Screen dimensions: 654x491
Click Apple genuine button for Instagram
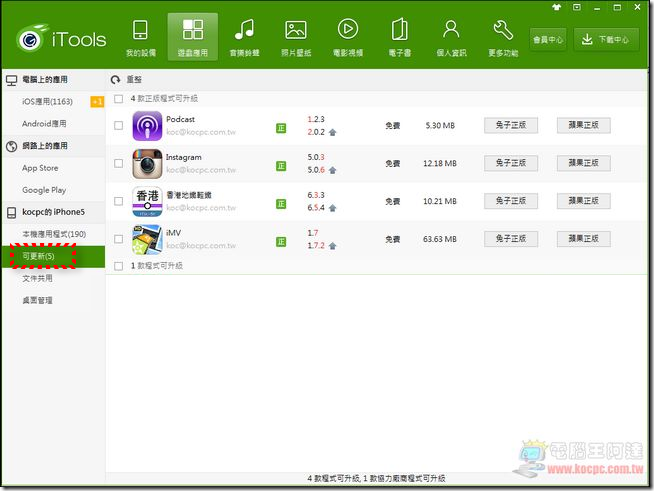[584, 163]
